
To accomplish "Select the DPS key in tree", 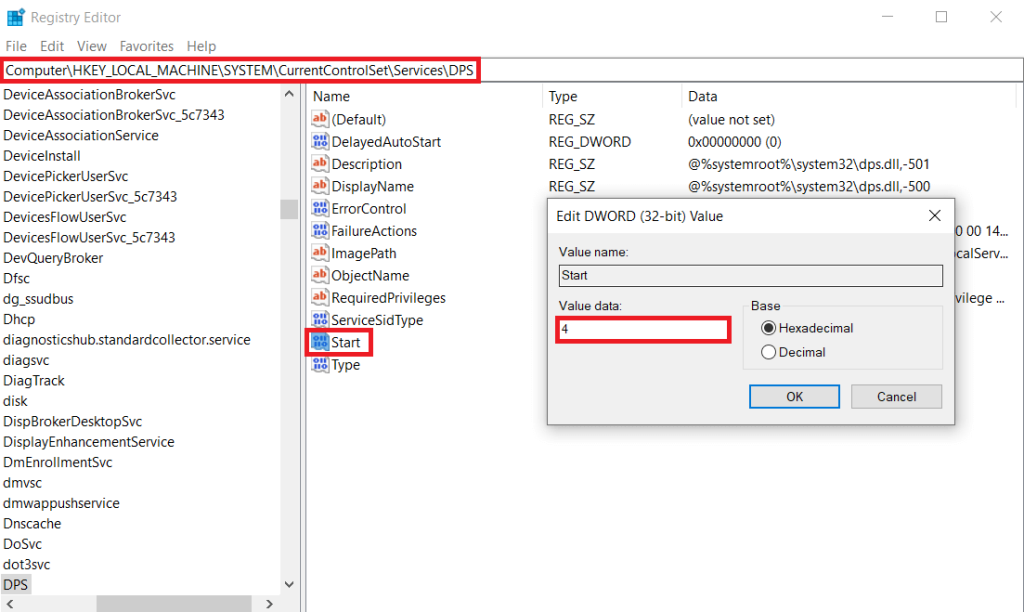I will click(x=16, y=585).
